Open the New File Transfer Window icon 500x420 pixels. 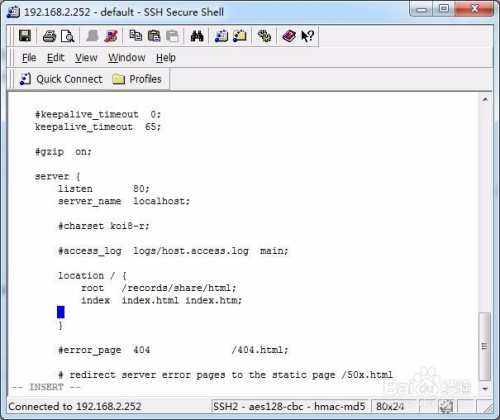pyautogui.click(x=239, y=36)
